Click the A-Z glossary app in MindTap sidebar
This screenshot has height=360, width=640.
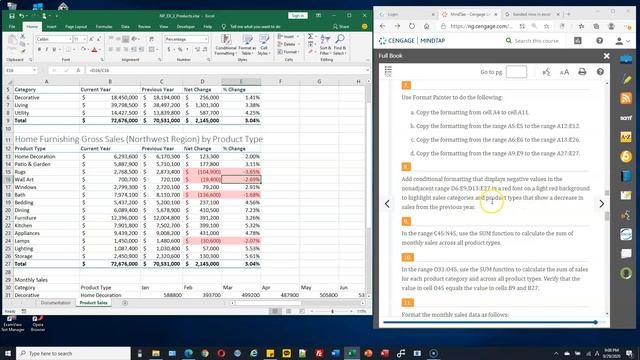click(x=626, y=137)
